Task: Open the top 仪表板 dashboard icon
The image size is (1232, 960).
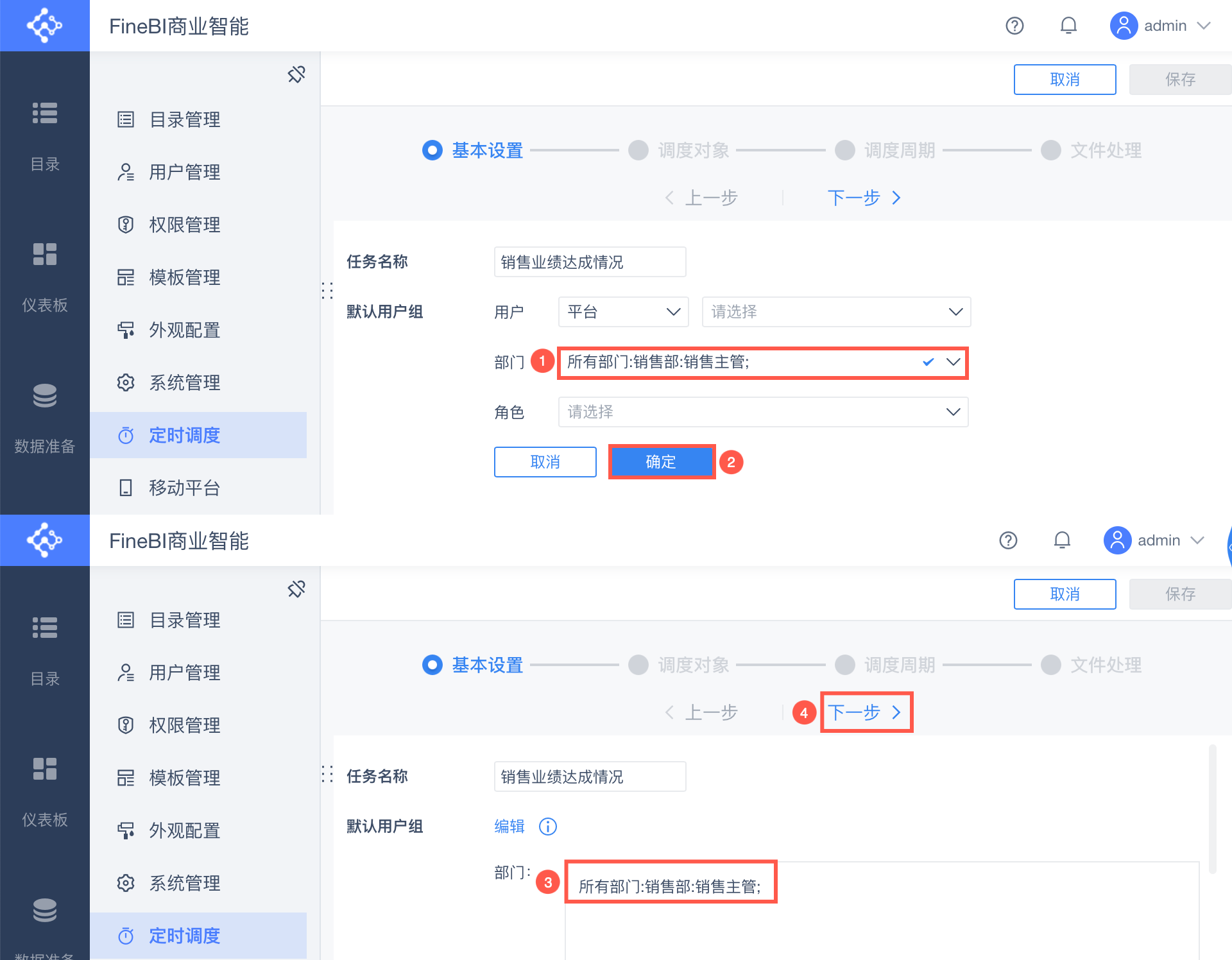Action: tap(45, 254)
